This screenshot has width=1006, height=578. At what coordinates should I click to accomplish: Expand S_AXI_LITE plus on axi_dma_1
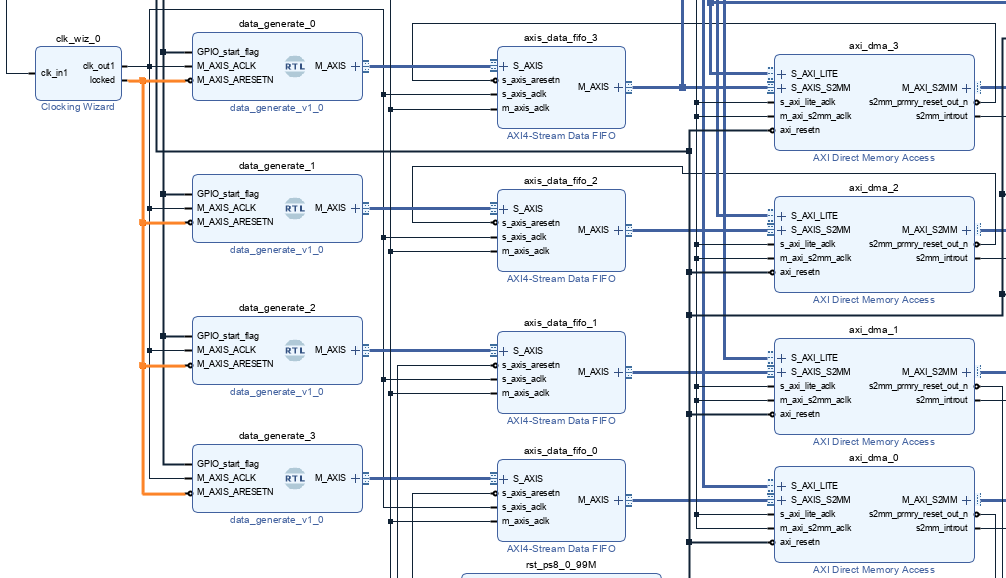pos(781,358)
